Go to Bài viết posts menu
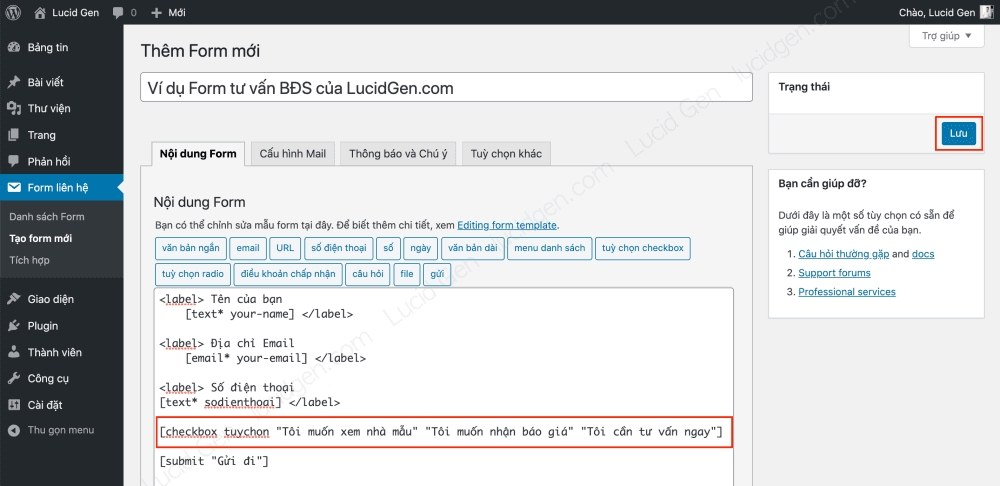 pos(45,82)
